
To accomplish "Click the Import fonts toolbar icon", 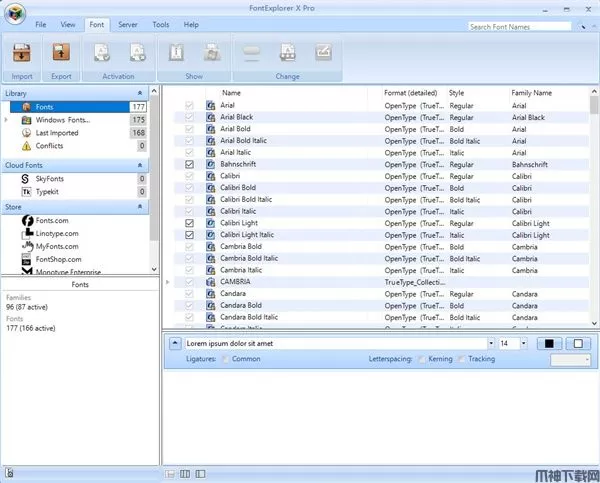I will point(22,54).
